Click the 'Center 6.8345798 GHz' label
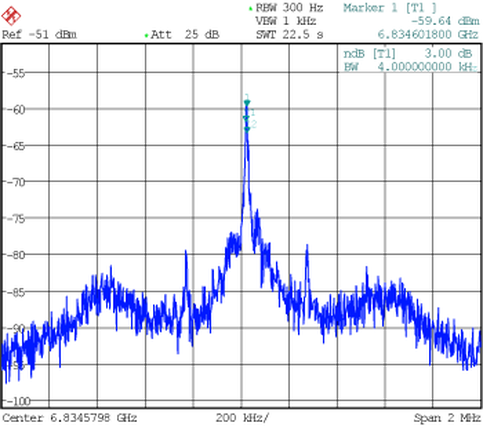This screenshot has width=483, height=430. point(69,418)
